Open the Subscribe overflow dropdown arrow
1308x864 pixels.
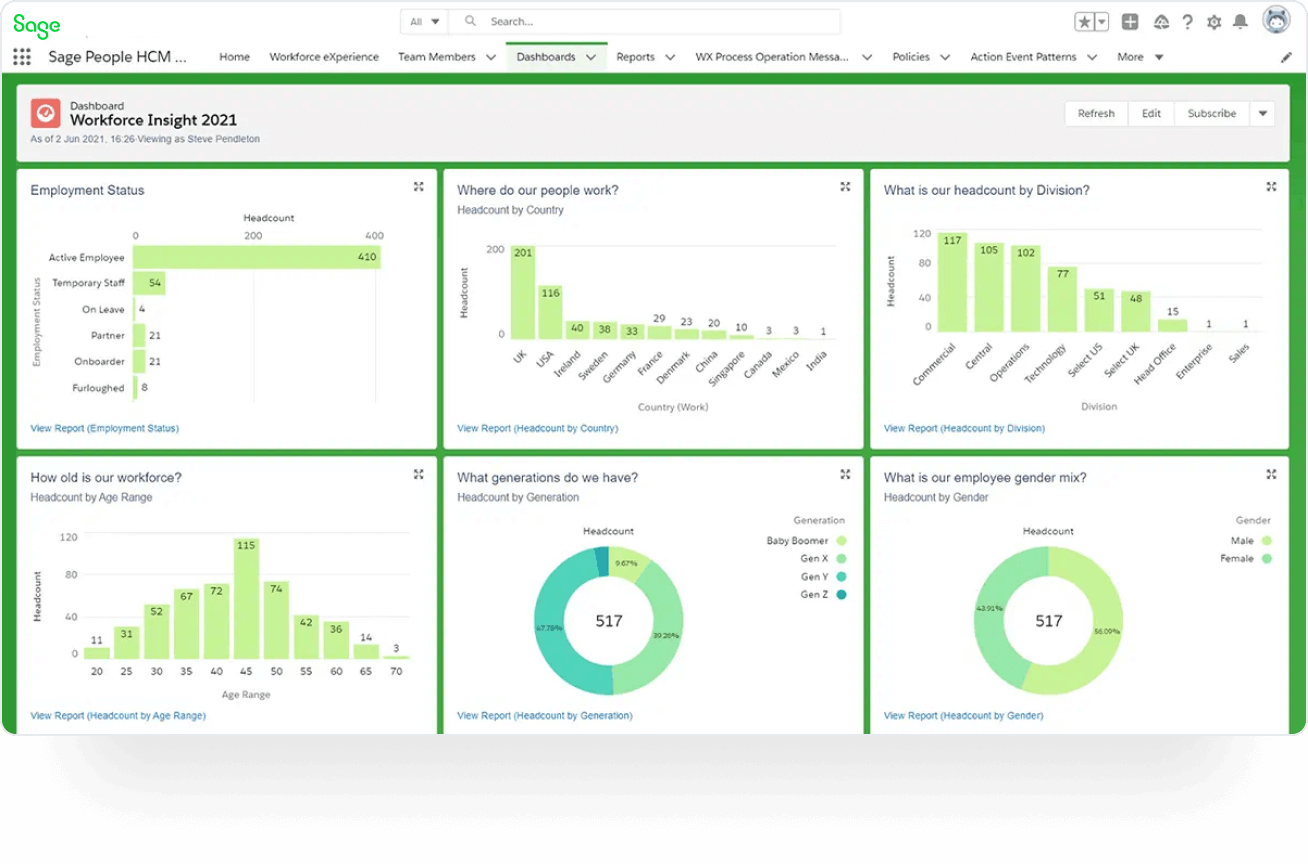click(1262, 113)
